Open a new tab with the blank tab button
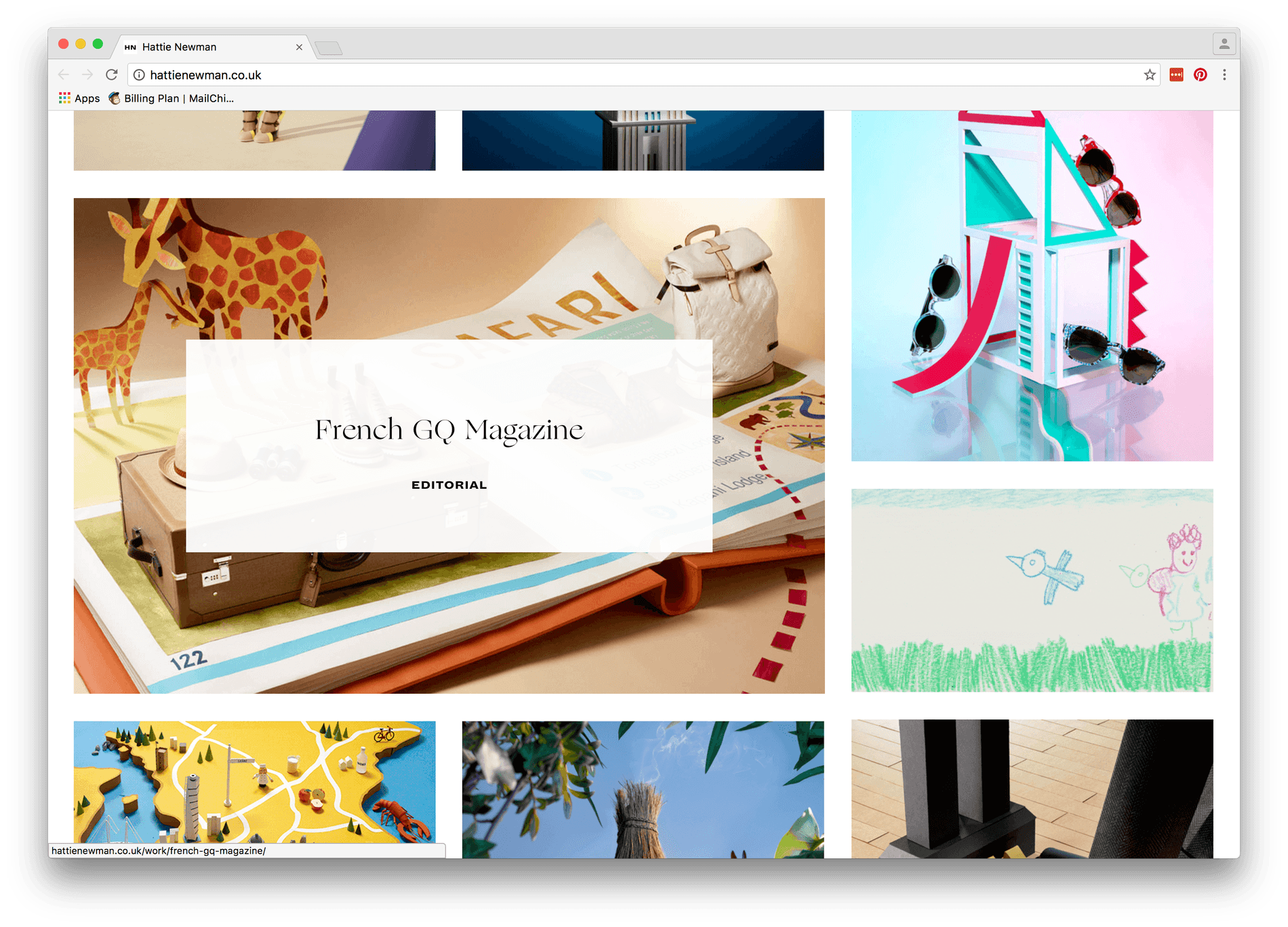This screenshot has height=927, width=1288. point(329,48)
